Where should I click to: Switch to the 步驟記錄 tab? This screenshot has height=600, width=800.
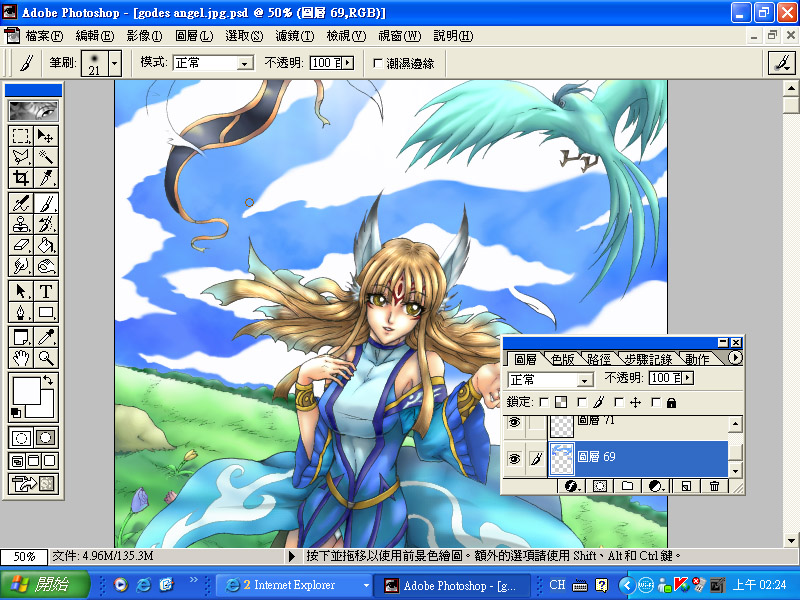(648, 360)
